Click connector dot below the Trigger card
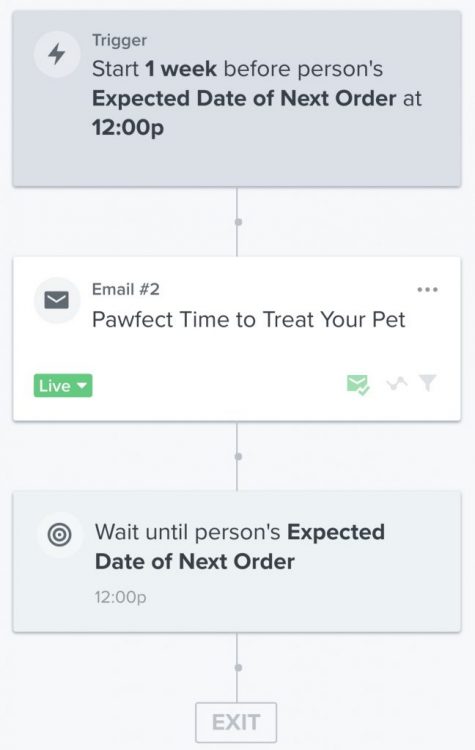 238,222
